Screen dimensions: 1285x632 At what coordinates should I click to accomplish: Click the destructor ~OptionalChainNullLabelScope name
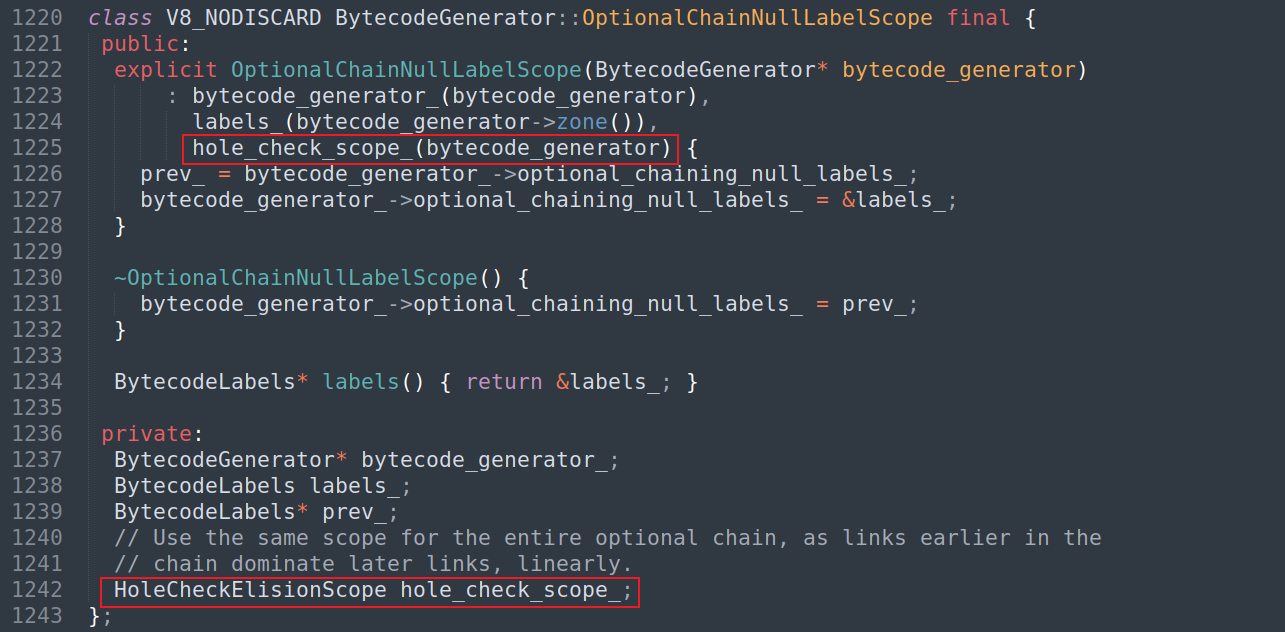296,278
